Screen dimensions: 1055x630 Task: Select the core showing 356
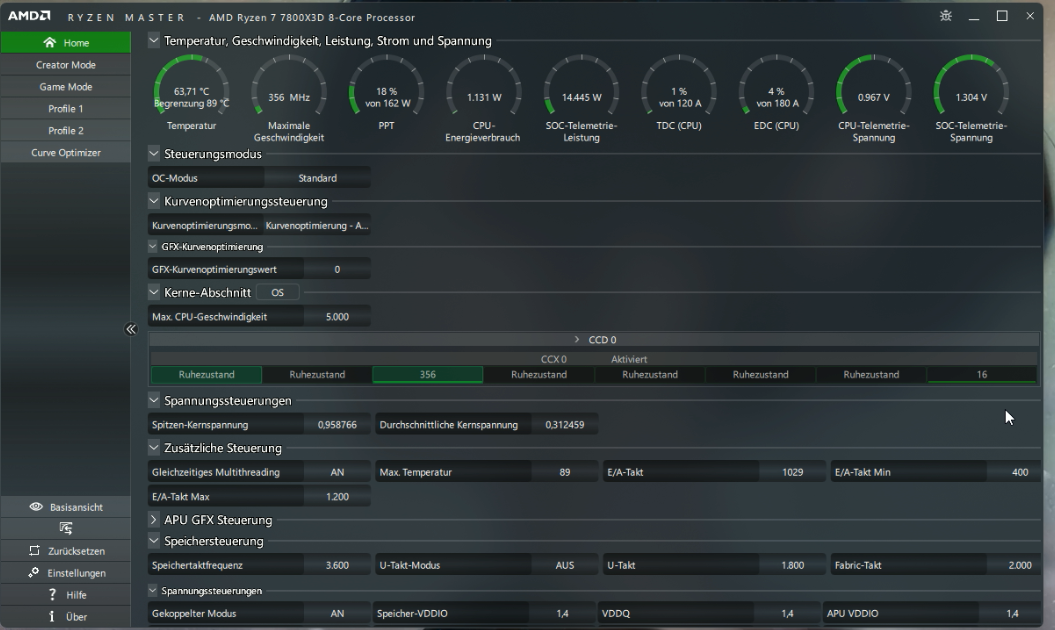tap(428, 374)
